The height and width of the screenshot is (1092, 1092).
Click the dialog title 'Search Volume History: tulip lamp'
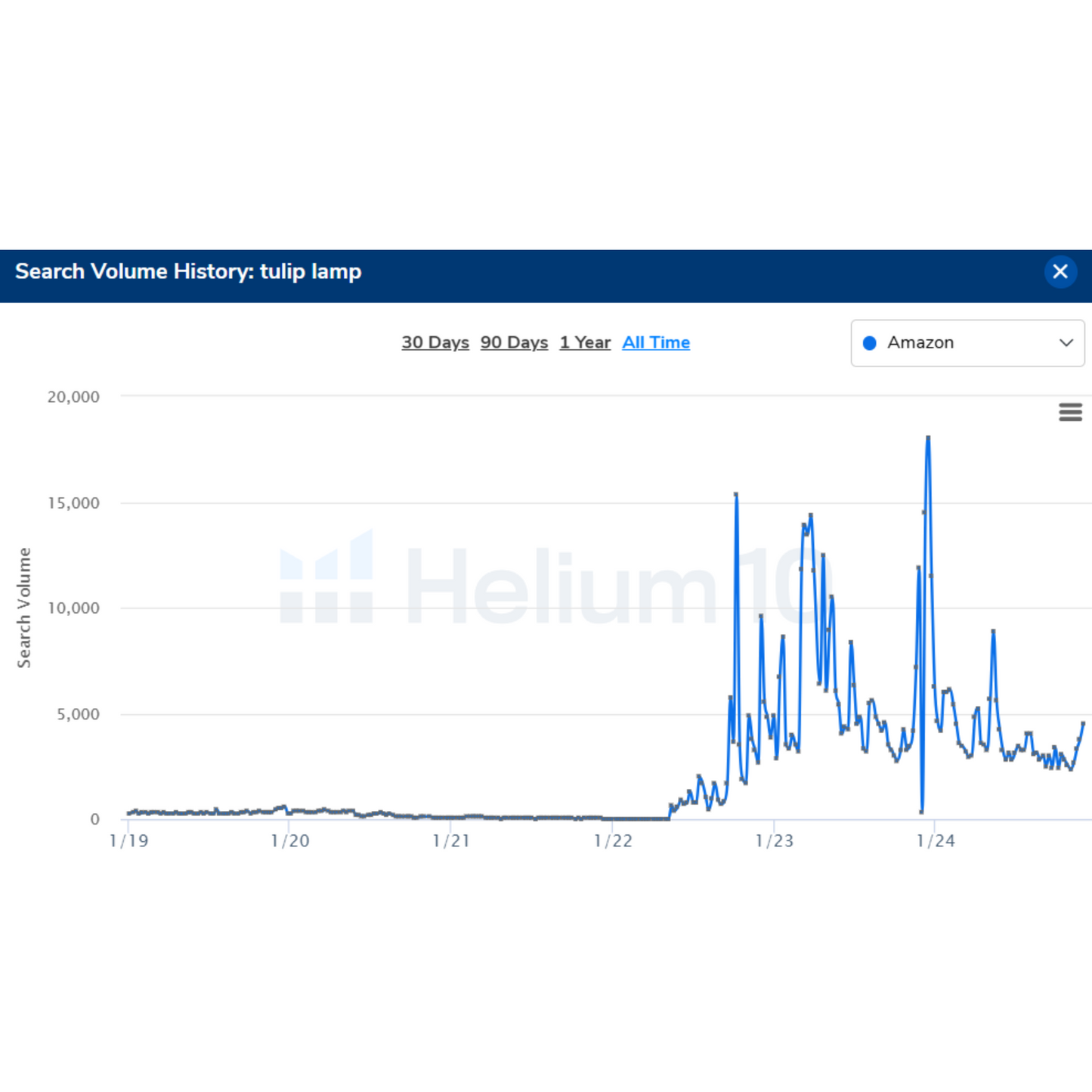[188, 271]
